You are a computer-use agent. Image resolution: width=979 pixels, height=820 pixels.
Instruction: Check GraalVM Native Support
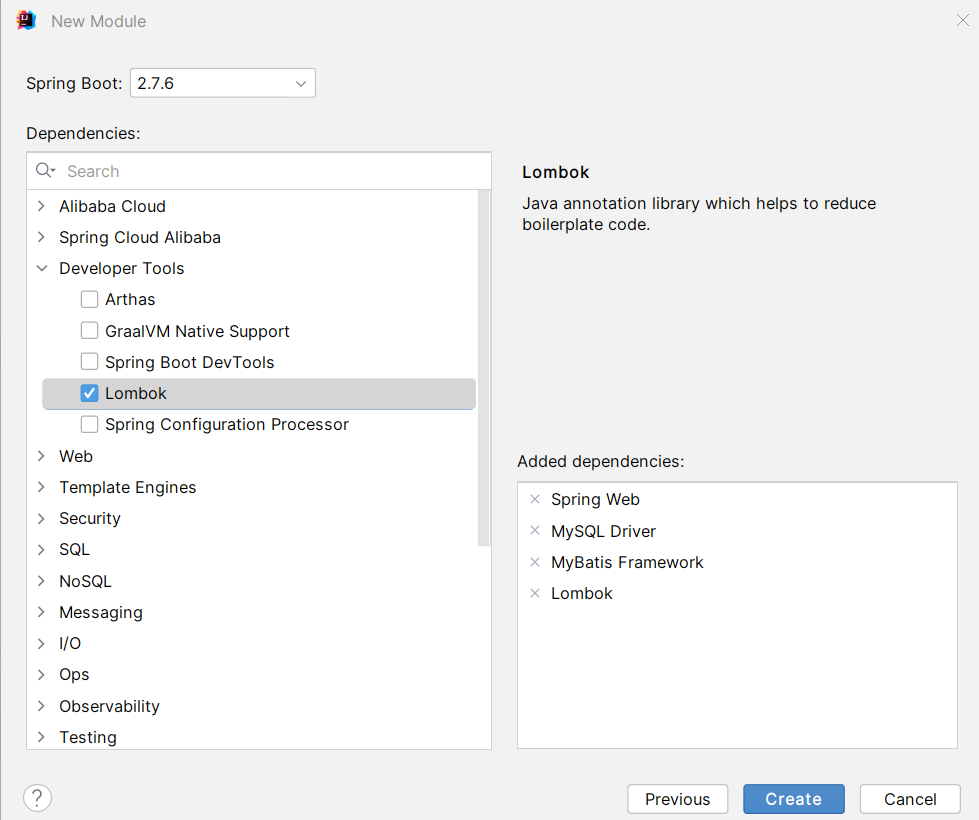coord(90,331)
